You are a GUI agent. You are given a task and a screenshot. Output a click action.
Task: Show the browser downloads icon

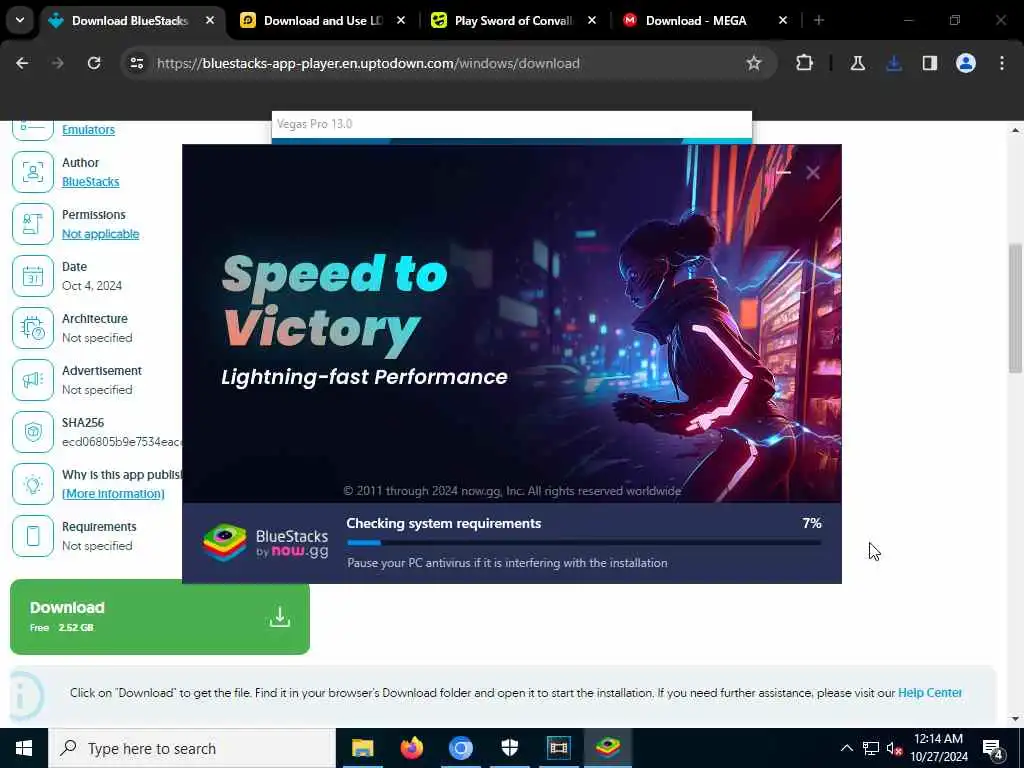coord(894,63)
